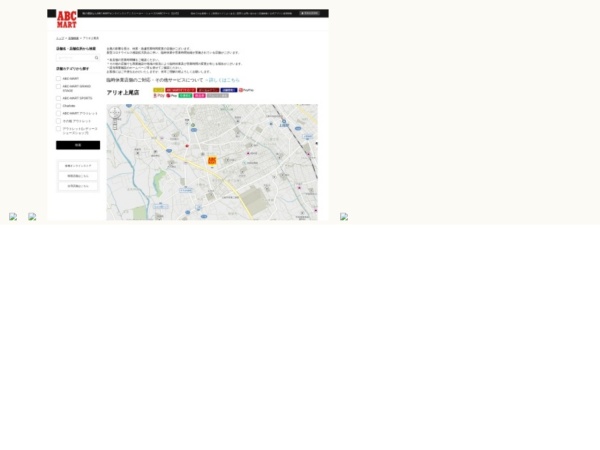This screenshot has width=600, height=450.
Task: Click the first white sidebar link button
Action: pyautogui.click(x=77, y=165)
